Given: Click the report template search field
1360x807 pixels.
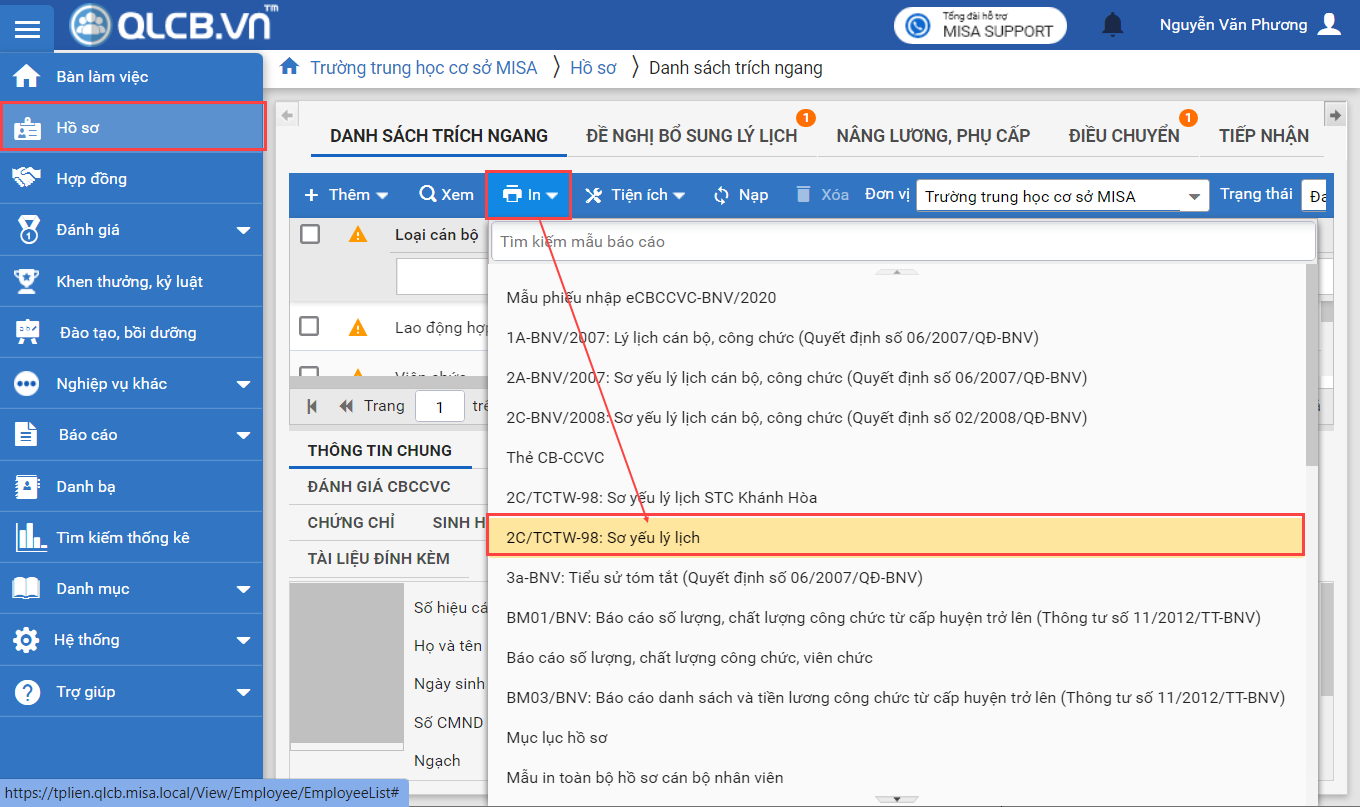Looking at the screenshot, I should click(x=902, y=241).
